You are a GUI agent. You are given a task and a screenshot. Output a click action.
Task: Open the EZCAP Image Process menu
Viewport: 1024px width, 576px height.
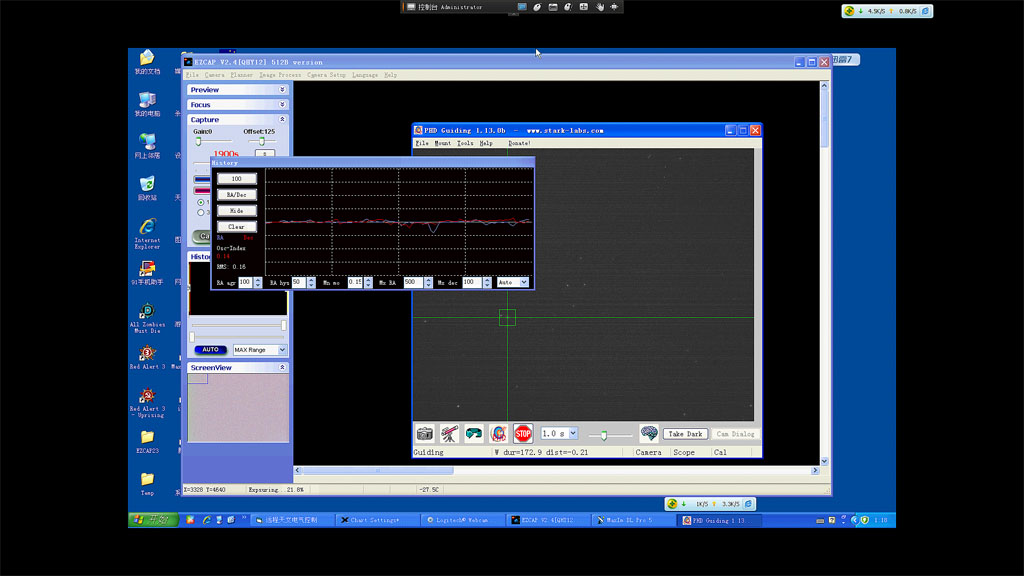pos(280,75)
